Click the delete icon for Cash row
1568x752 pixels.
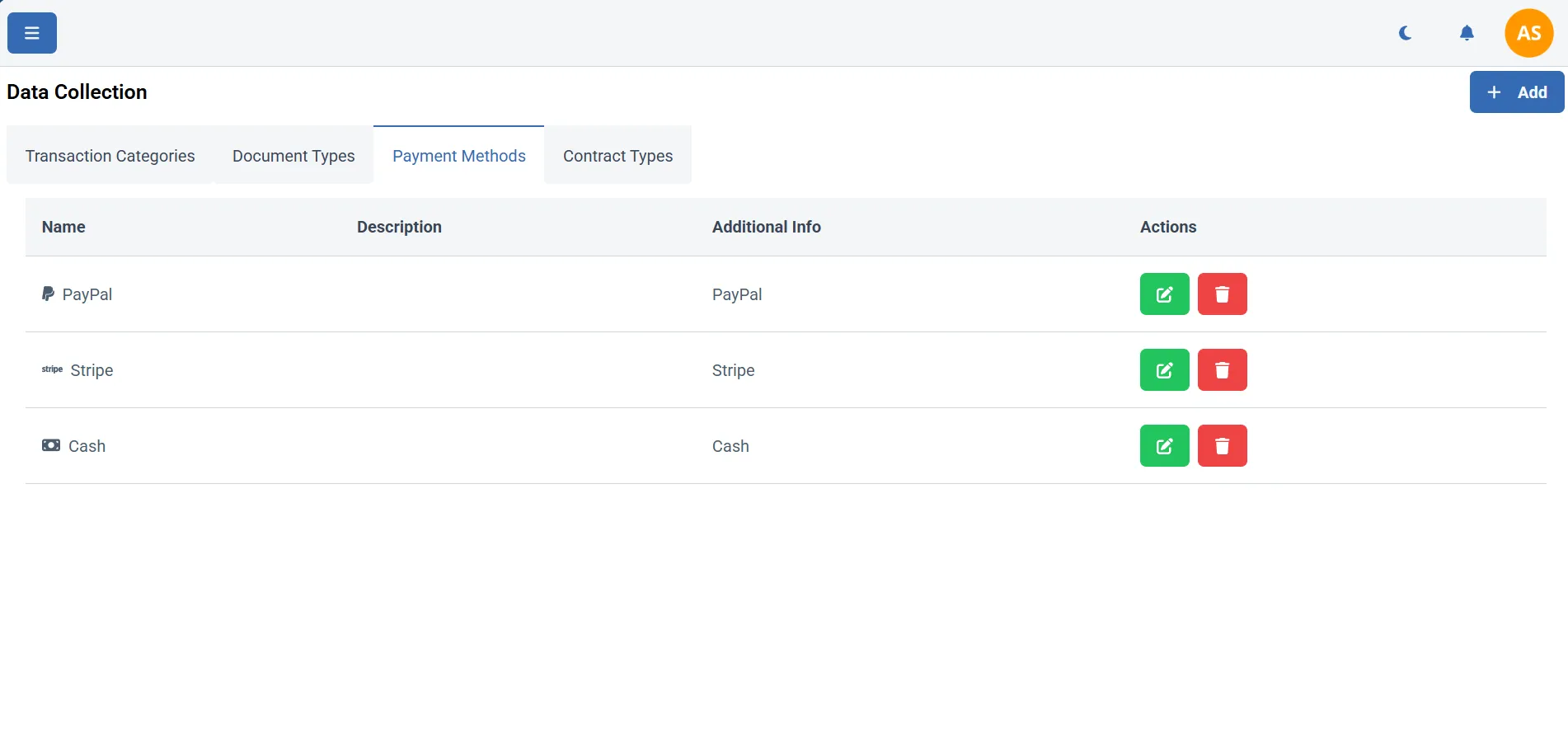(1222, 445)
